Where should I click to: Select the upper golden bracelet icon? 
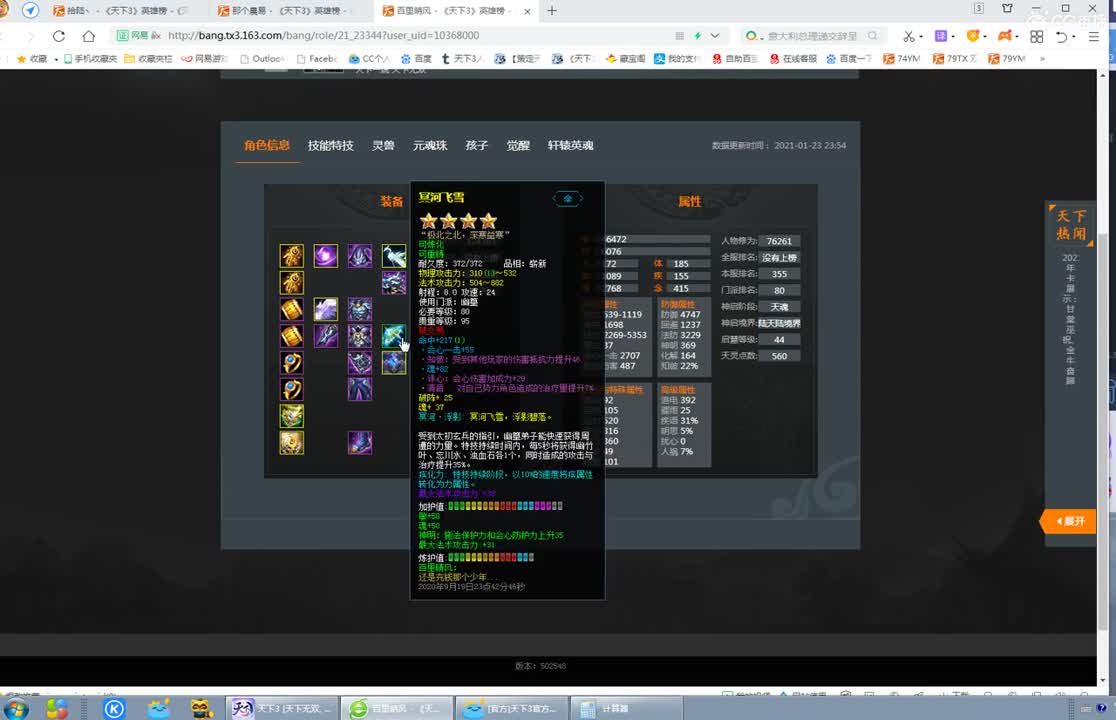[292, 309]
